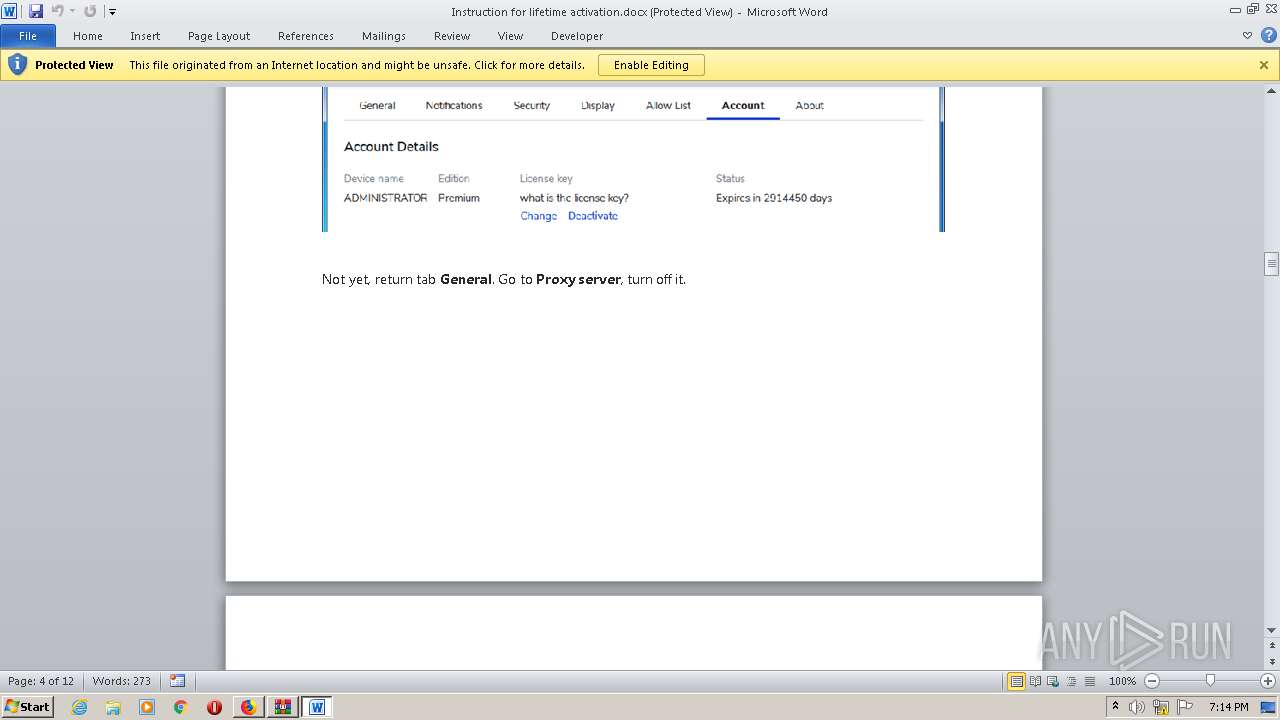Click the macro recording icon in status bar

click(177, 681)
